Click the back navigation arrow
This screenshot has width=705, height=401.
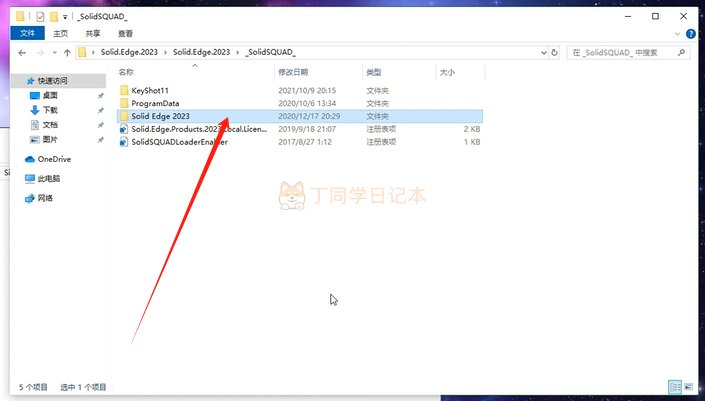[x=22, y=53]
